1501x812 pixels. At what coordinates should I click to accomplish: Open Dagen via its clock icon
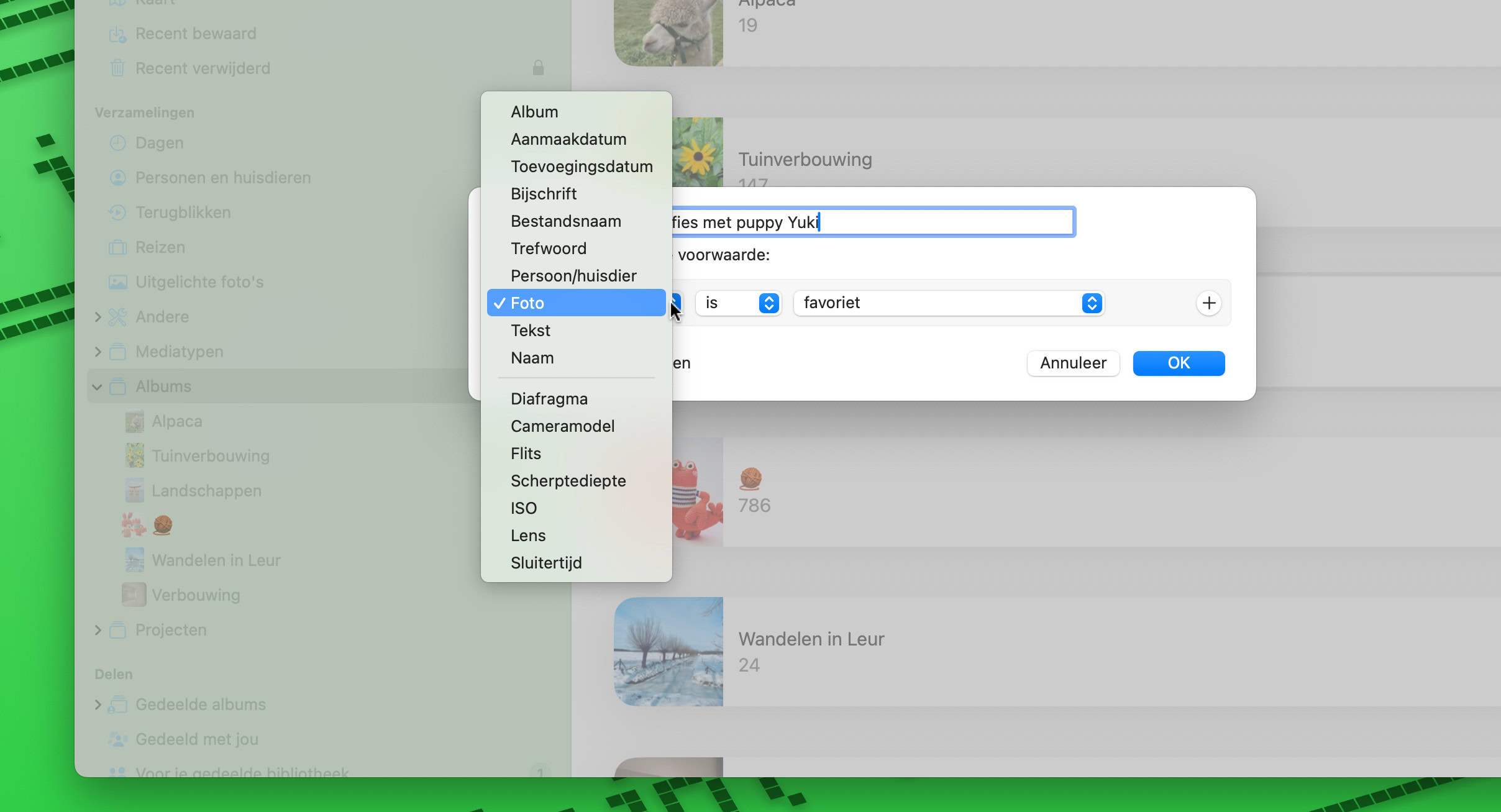pos(117,143)
